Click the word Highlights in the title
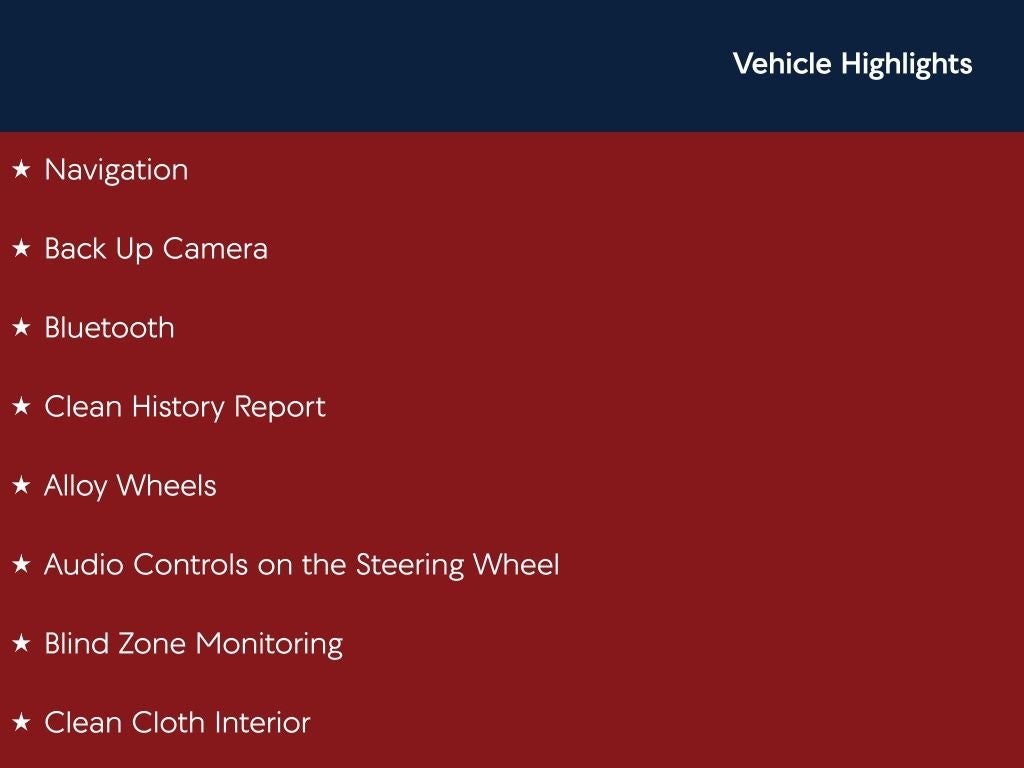The image size is (1024, 768). pos(906,64)
